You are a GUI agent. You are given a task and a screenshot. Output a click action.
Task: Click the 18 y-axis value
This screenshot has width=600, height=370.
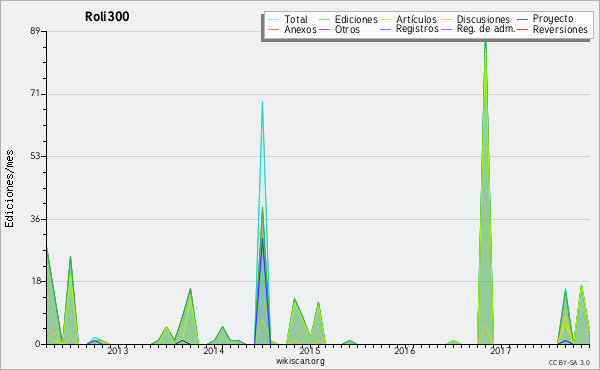(x=36, y=281)
